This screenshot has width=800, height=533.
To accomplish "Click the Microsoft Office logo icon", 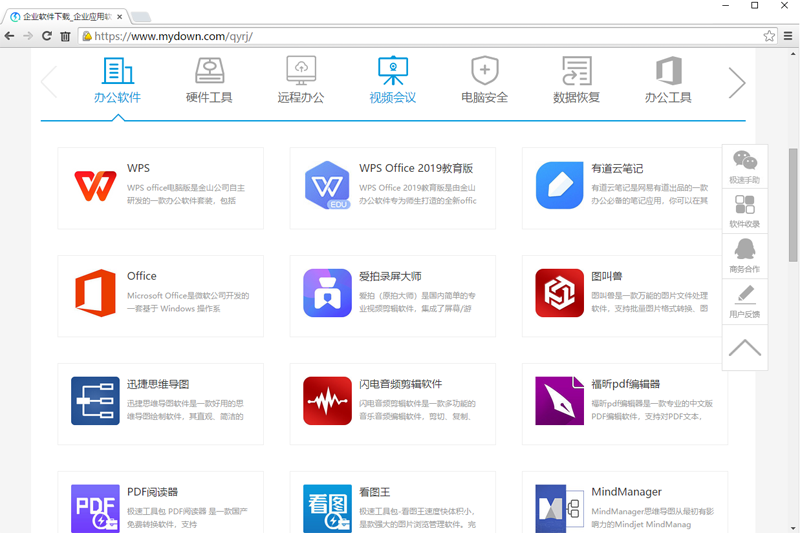I will [x=95, y=293].
